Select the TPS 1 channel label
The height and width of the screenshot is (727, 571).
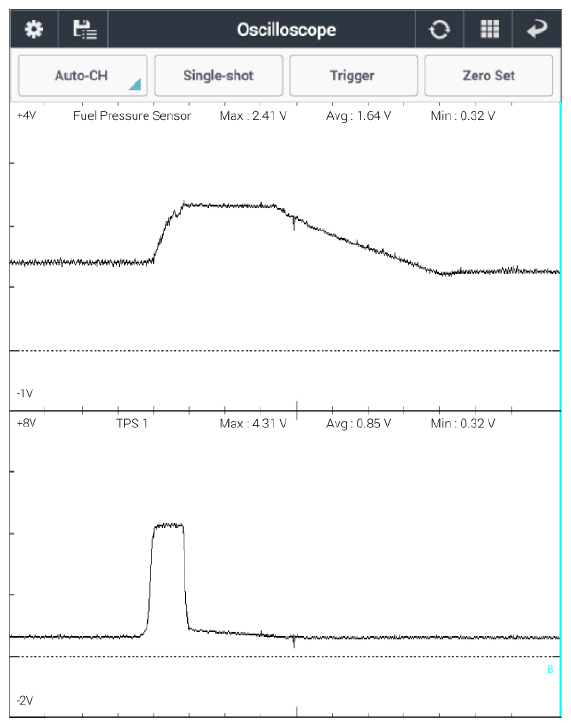pos(132,423)
